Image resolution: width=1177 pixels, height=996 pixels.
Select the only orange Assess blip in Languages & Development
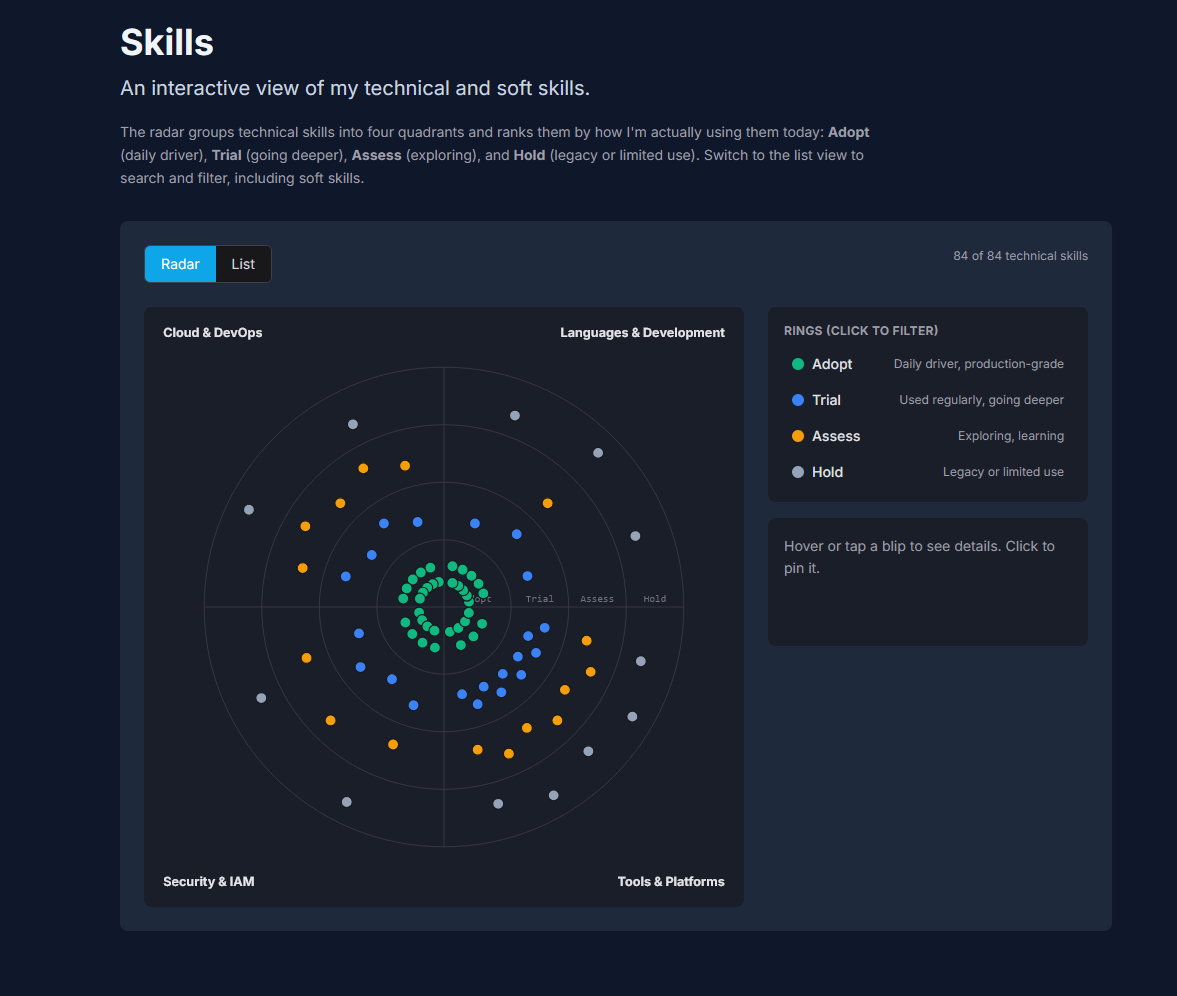pyautogui.click(x=548, y=504)
